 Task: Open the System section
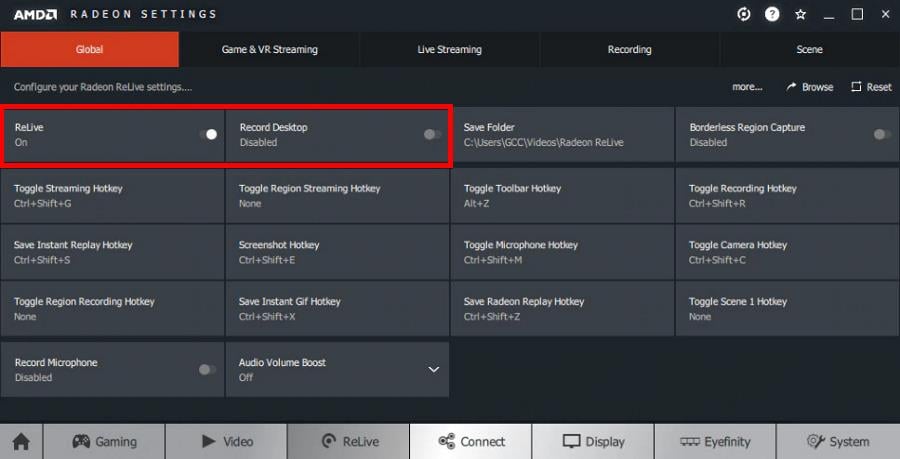click(837, 441)
